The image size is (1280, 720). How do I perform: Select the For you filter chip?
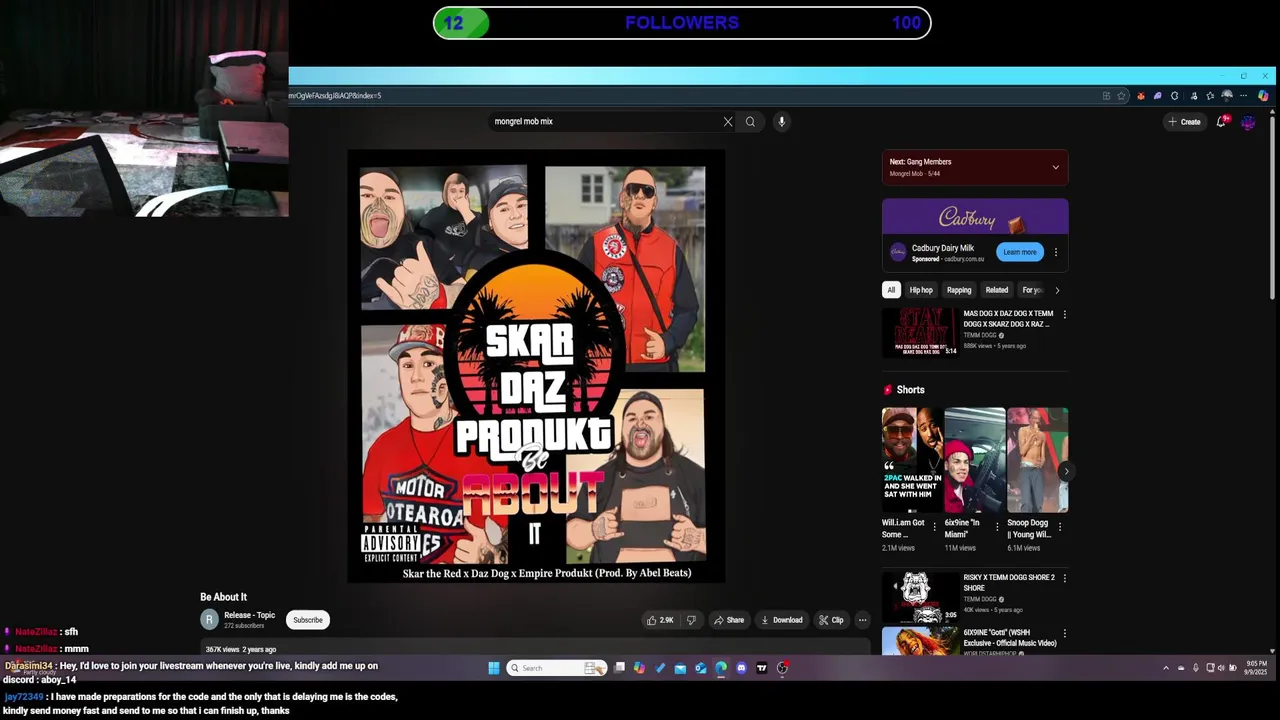click(1031, 290)
